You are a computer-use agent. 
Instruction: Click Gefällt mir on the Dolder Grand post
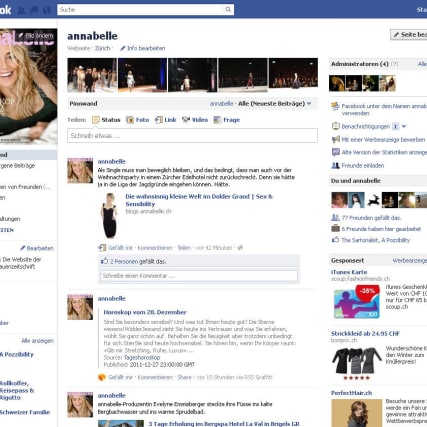point(120,248)
